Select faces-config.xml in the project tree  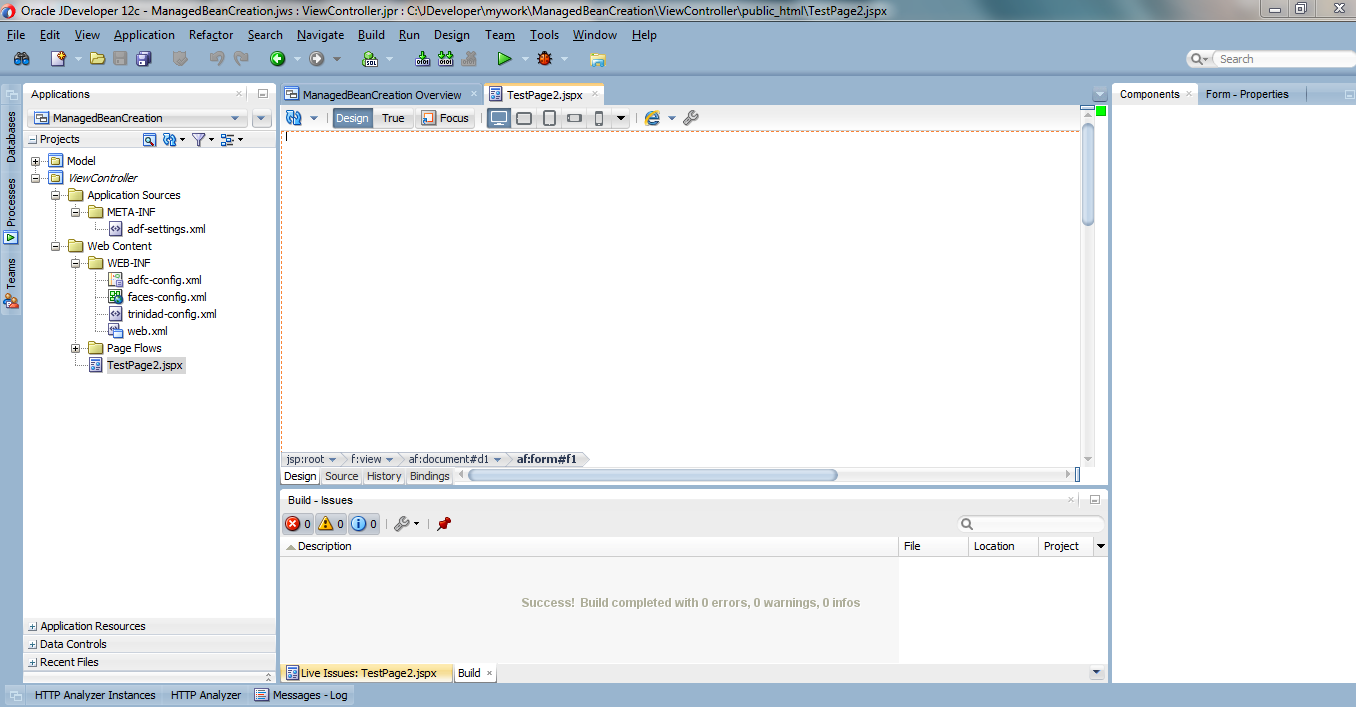tap(167, 297)
